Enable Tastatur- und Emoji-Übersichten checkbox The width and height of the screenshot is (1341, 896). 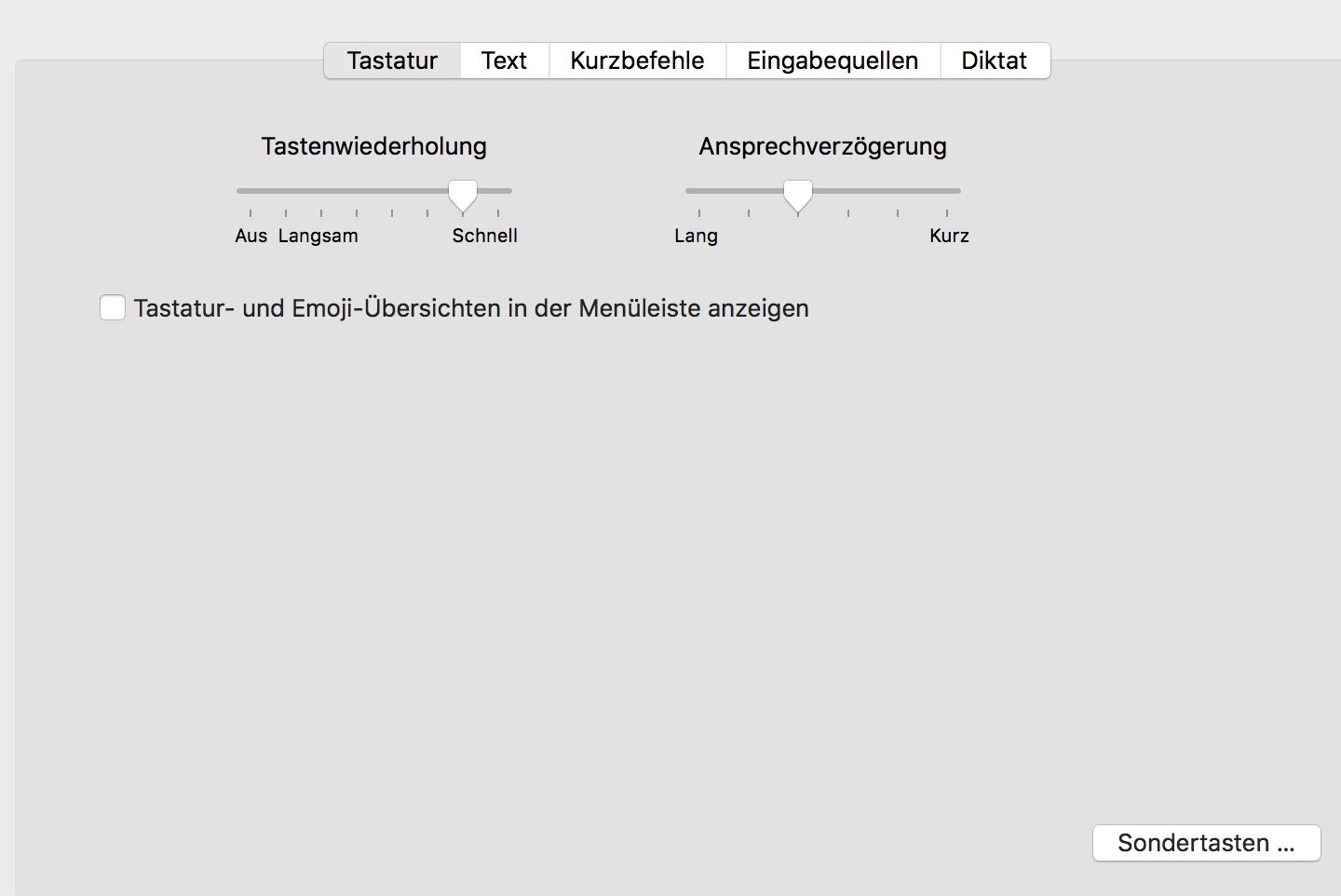(x=113, y=307)
